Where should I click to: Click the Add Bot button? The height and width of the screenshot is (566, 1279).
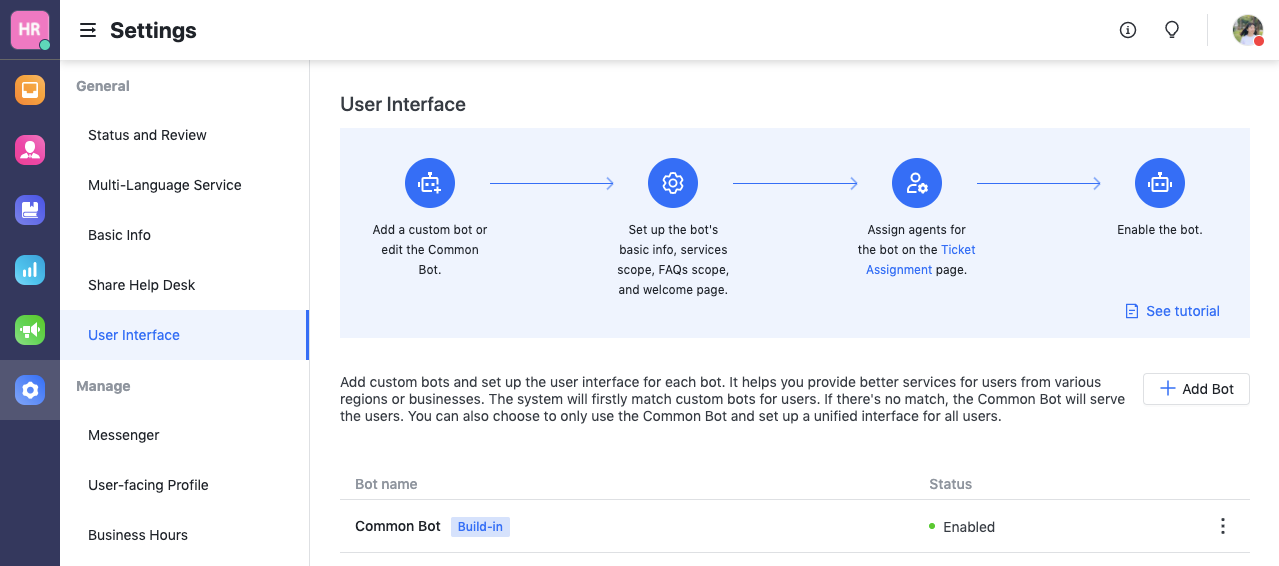(x=1196, y=389)
